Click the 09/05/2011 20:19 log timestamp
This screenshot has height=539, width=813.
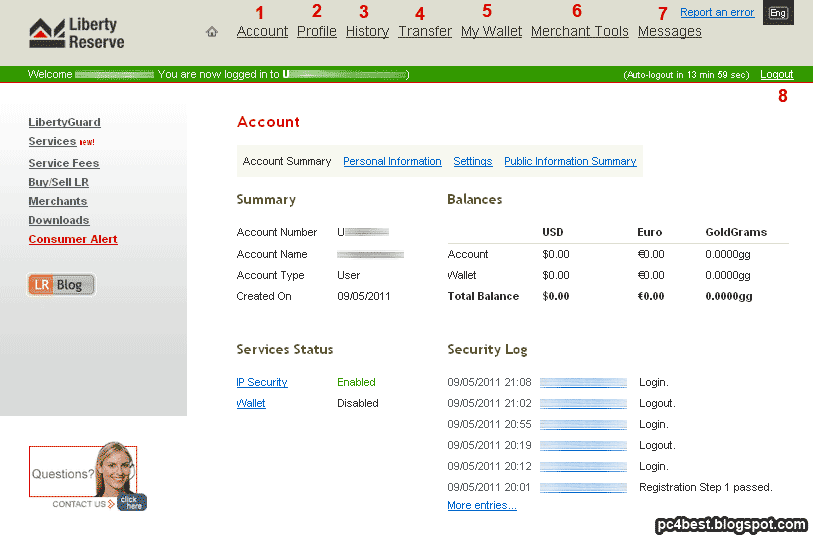tap(489, 445)
